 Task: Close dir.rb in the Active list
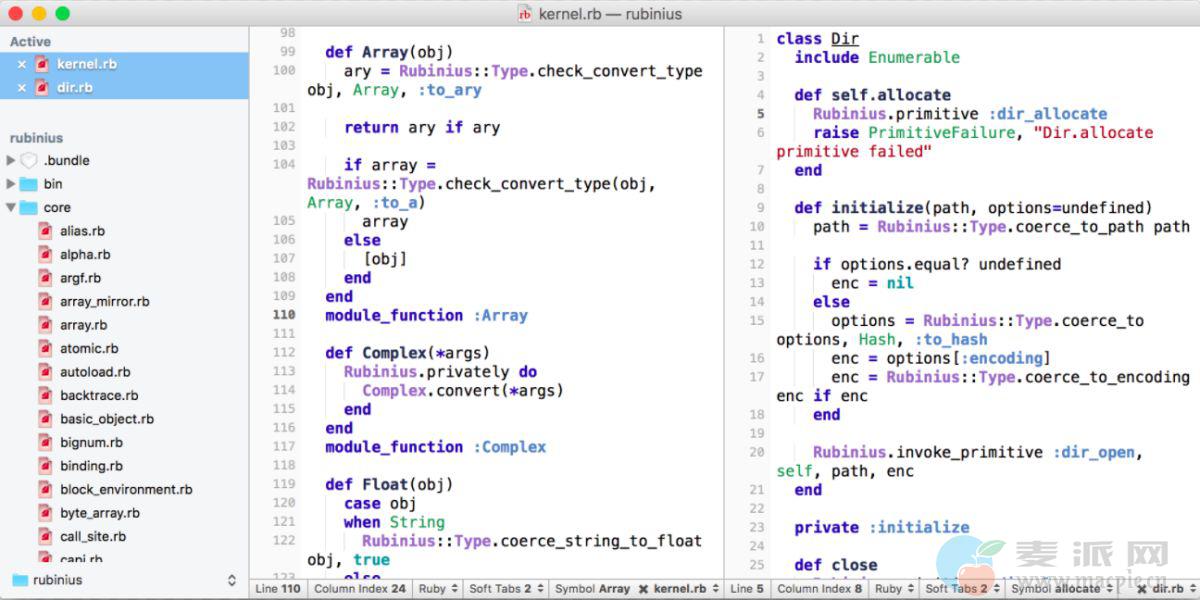22,88
